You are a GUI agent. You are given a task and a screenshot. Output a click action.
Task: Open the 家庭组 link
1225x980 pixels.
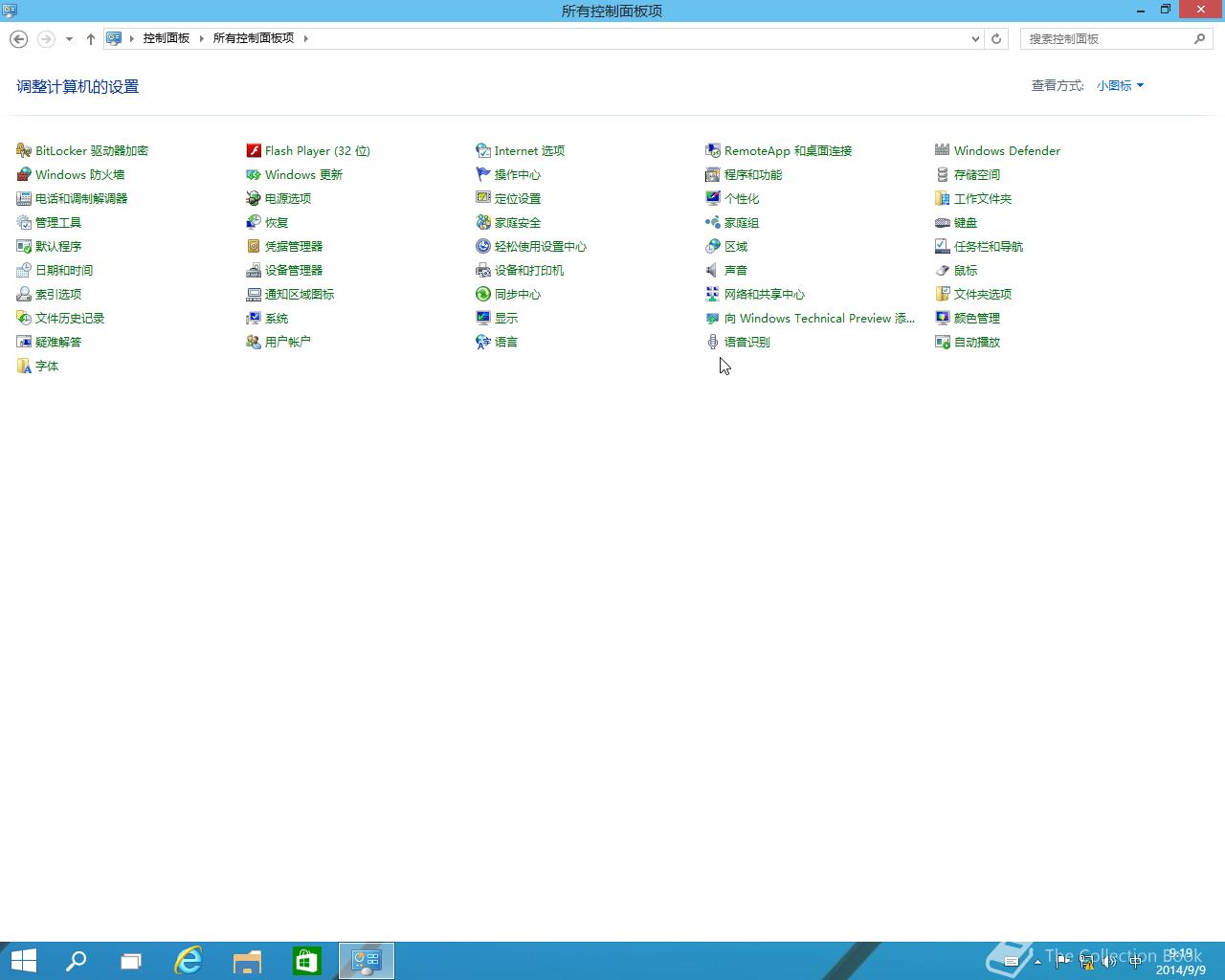(x=742, y=222)
